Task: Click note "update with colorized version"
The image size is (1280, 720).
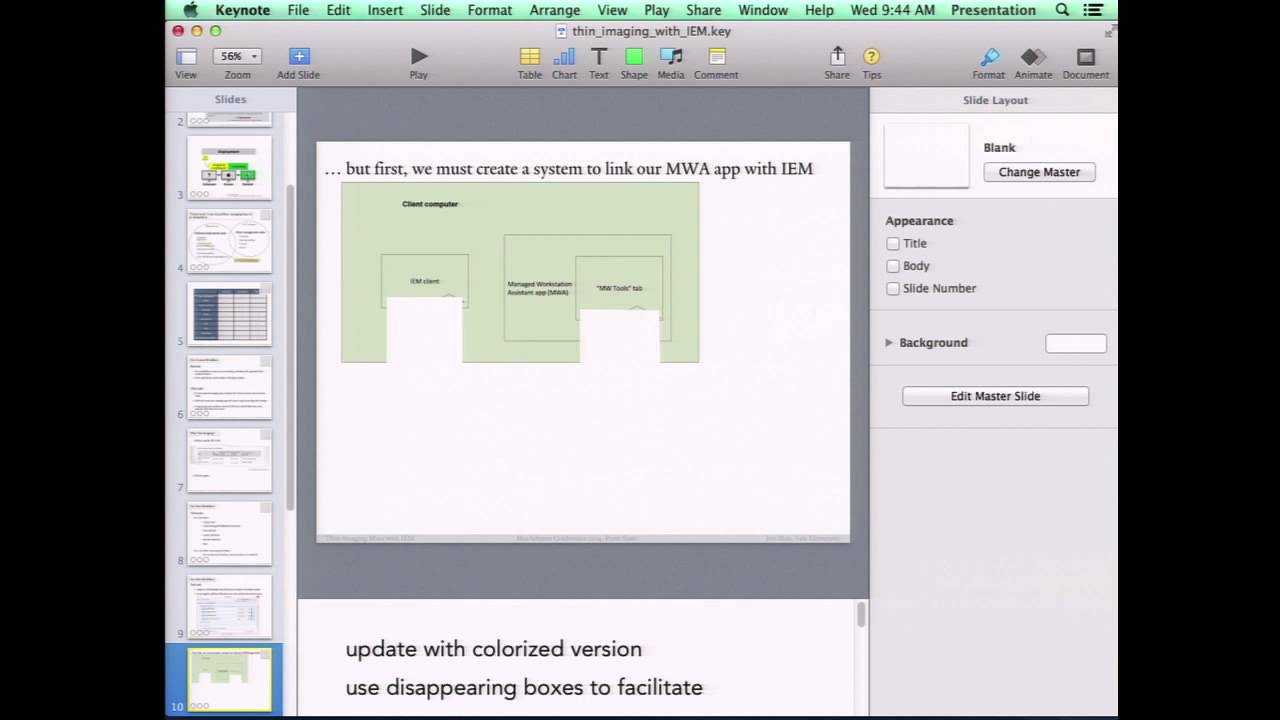Action: coord(494,649)
